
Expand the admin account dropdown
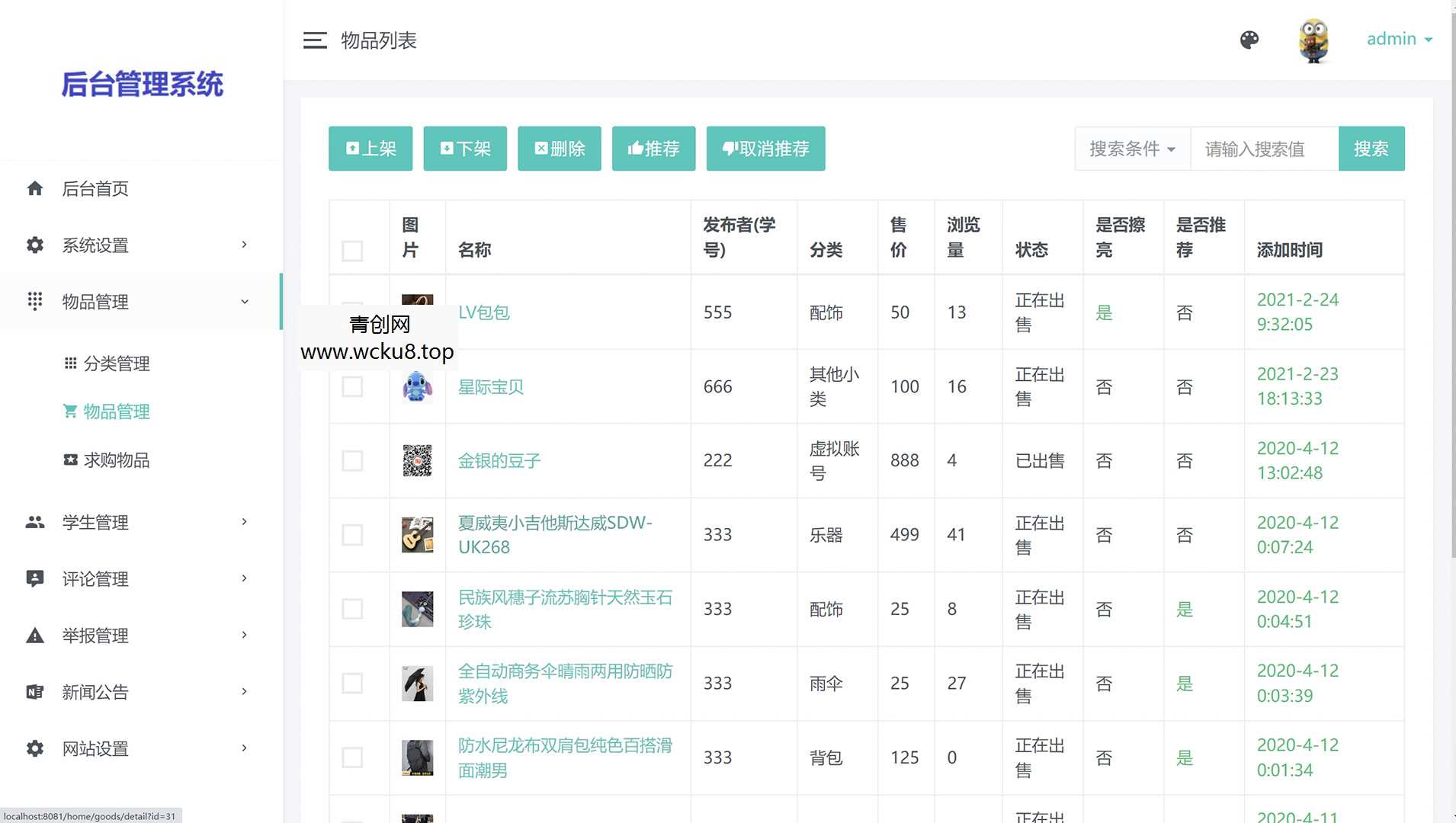click(x=1399, y=39)
